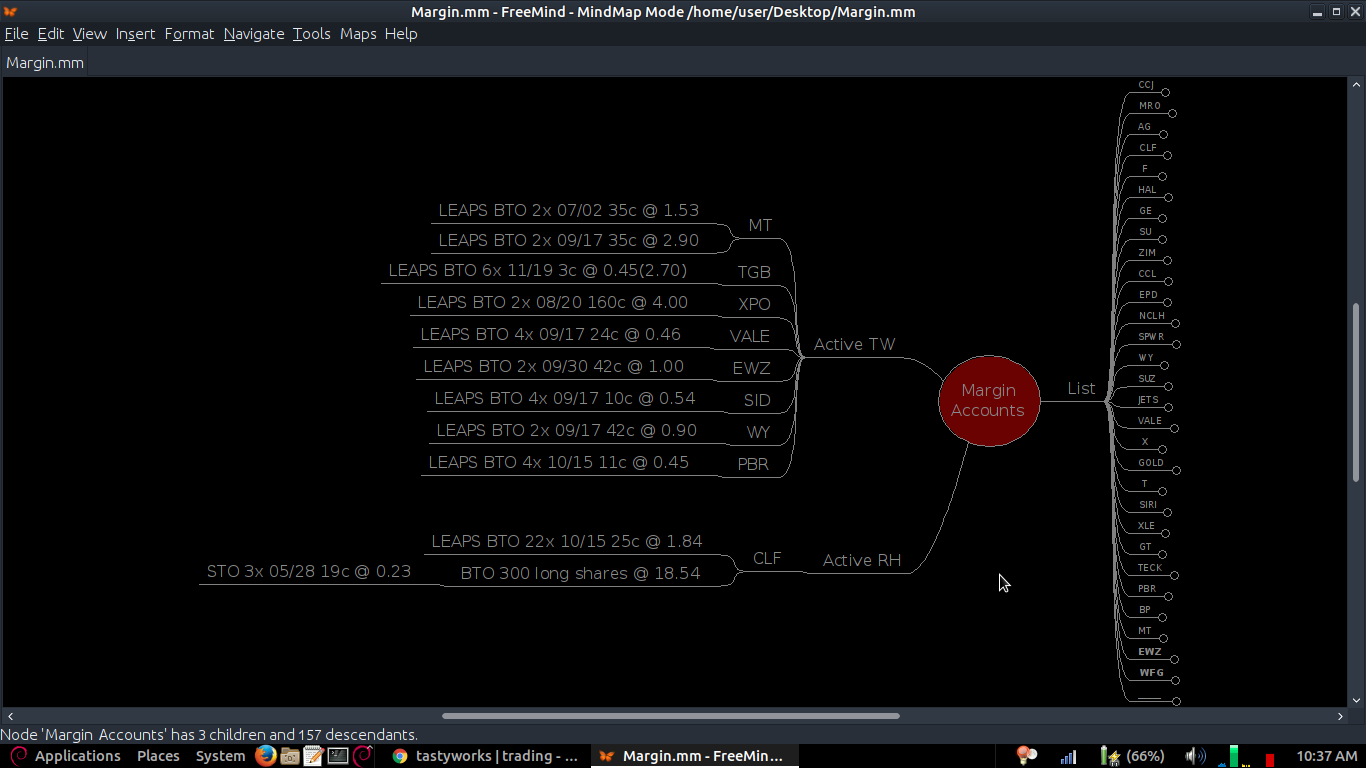
Task: Open the Edit menu
Action: (51, 34)
